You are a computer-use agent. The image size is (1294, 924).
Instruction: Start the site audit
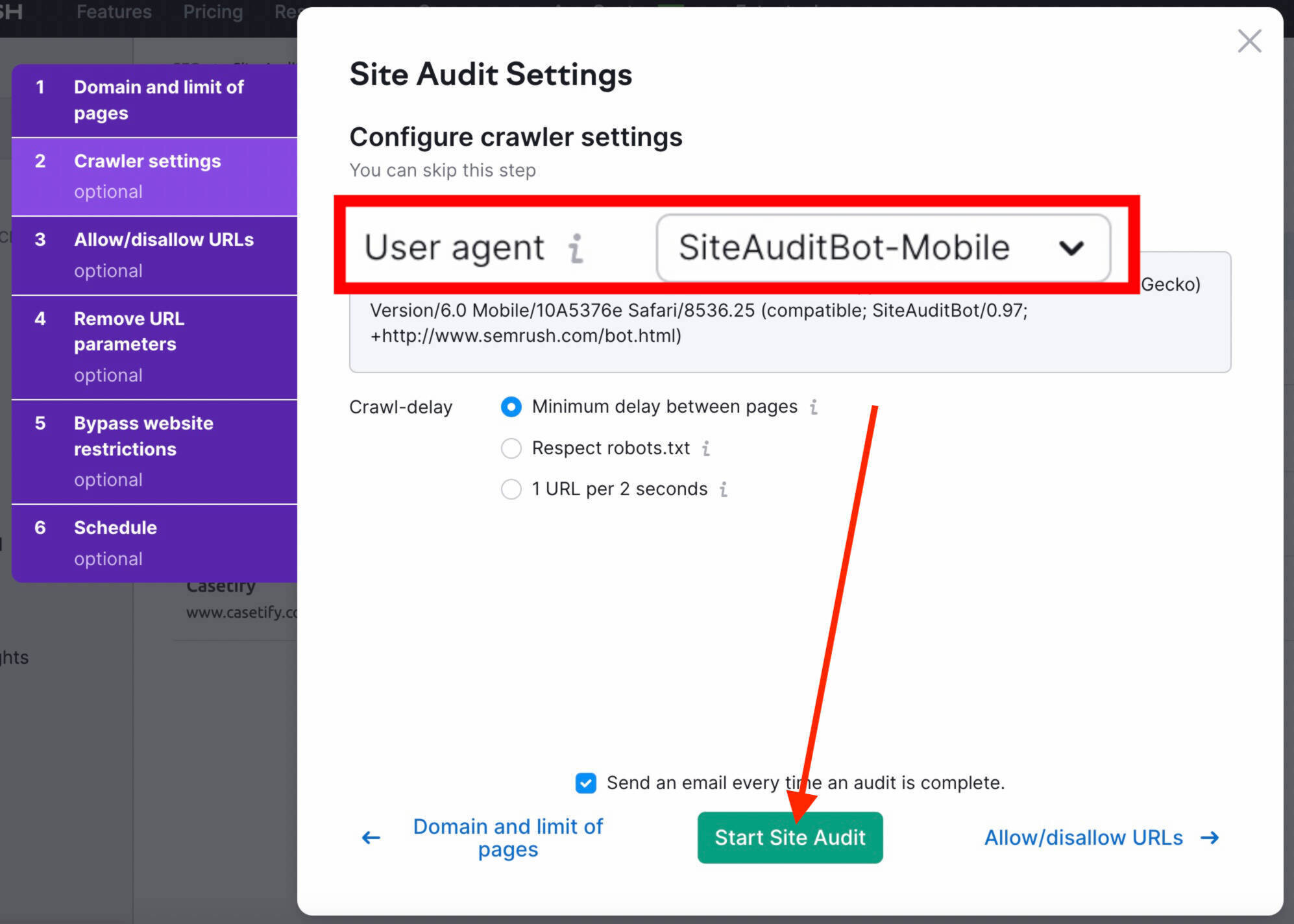(x=790, y=838)
